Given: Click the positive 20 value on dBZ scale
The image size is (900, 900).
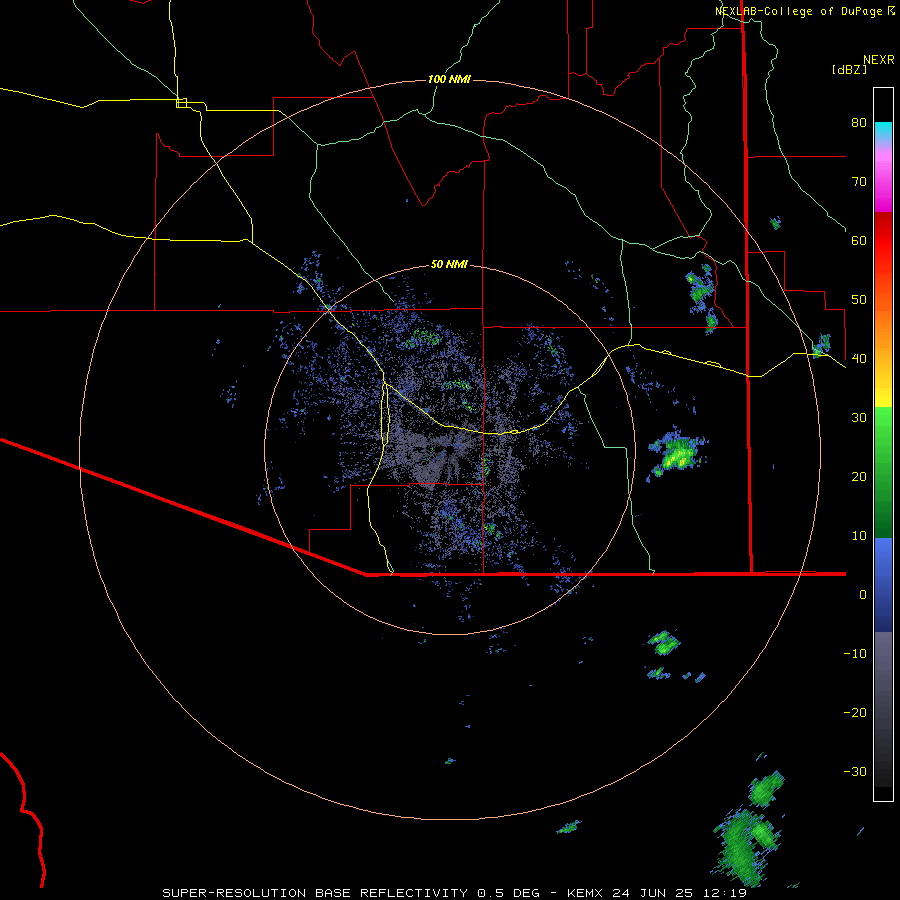Looking at the screenshot, I should click(859, 477).
